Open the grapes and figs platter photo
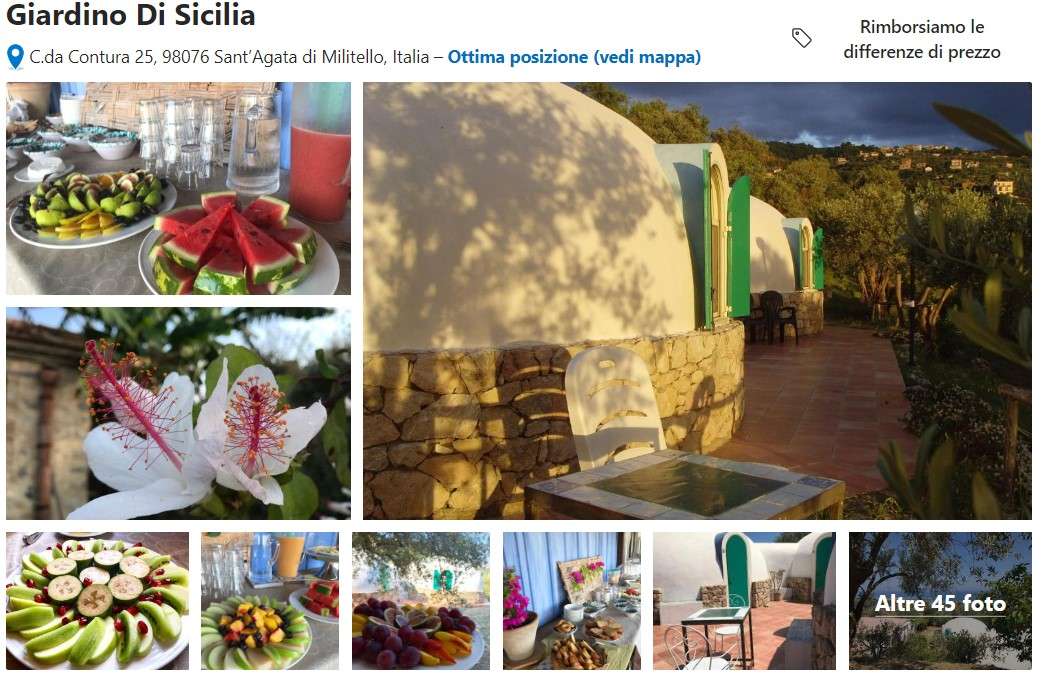1045x677 pixels. 421,601
